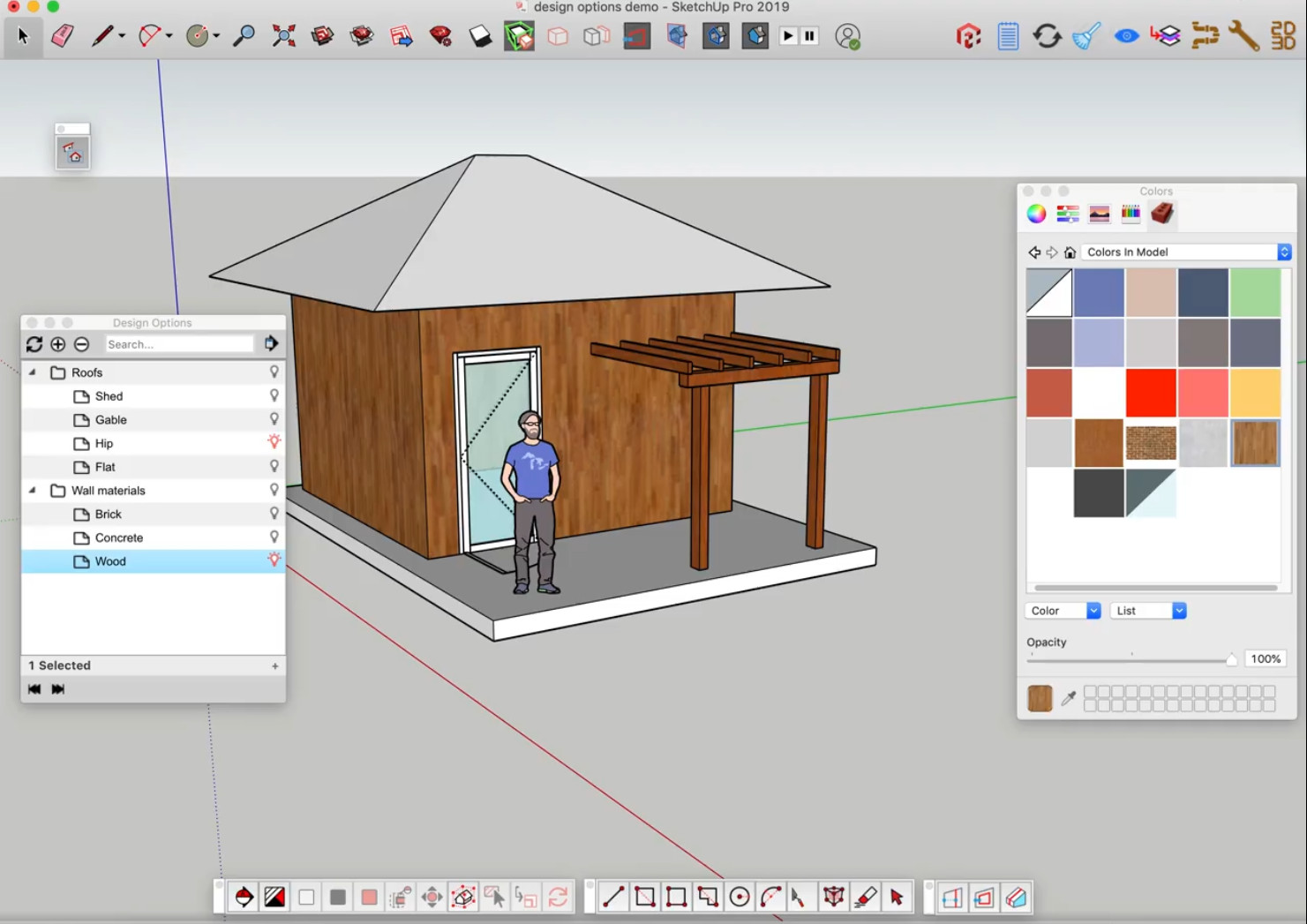Switch to the crayons color tab
Screen dimensions: 1307x924
coord(1130,214)
